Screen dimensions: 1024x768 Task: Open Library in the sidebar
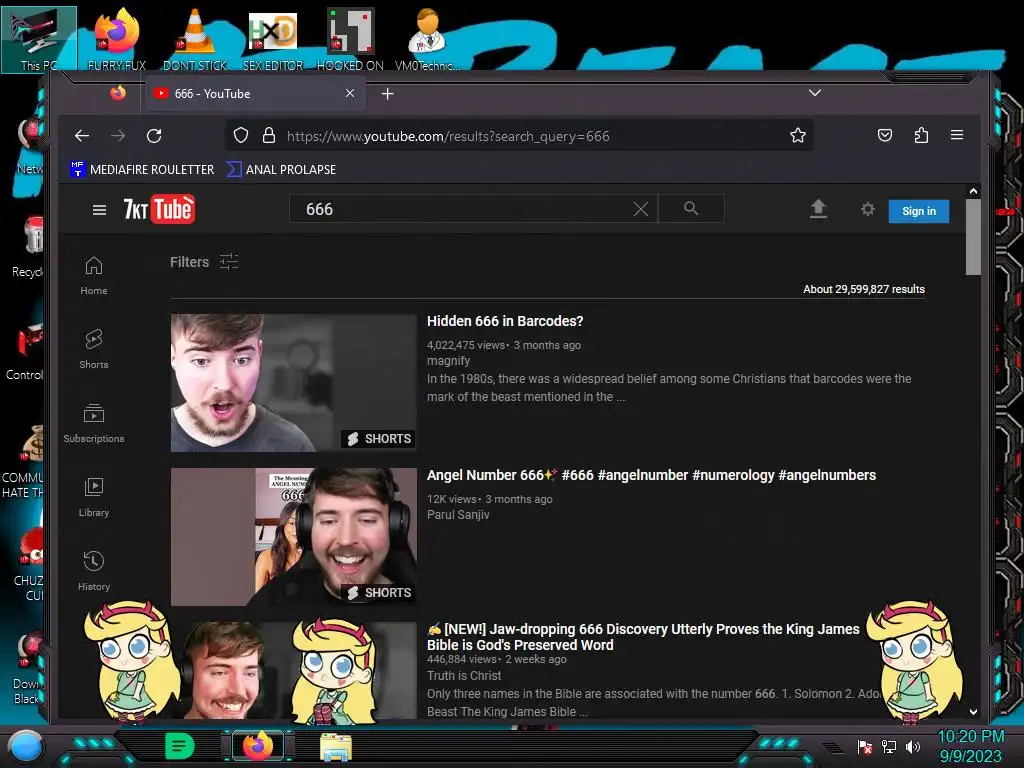click(x=94, y=498)
